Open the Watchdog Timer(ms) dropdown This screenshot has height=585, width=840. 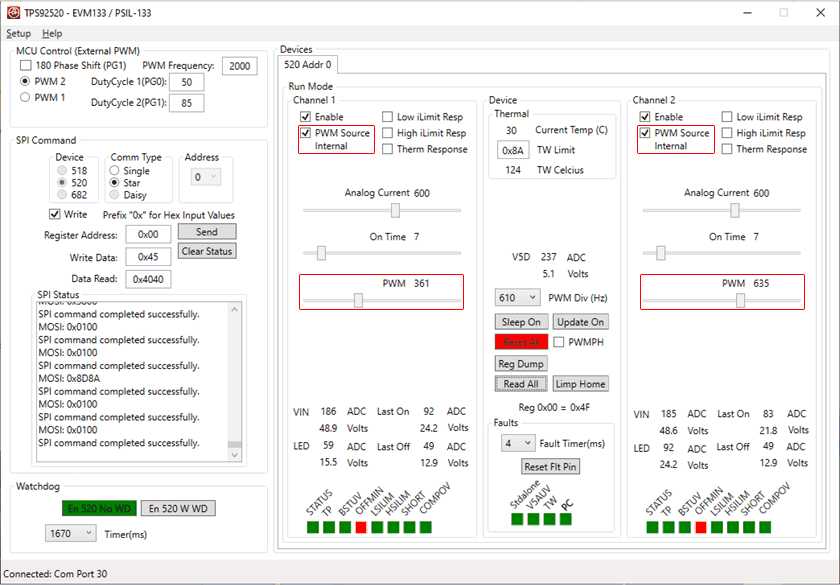88,534
